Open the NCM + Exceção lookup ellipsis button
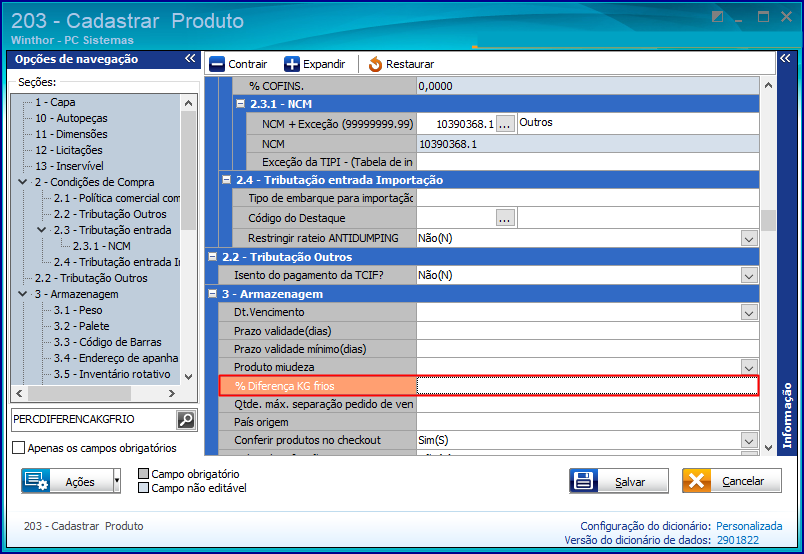The height and width of the screenshot is (554, 804). (x=506, y=124)
